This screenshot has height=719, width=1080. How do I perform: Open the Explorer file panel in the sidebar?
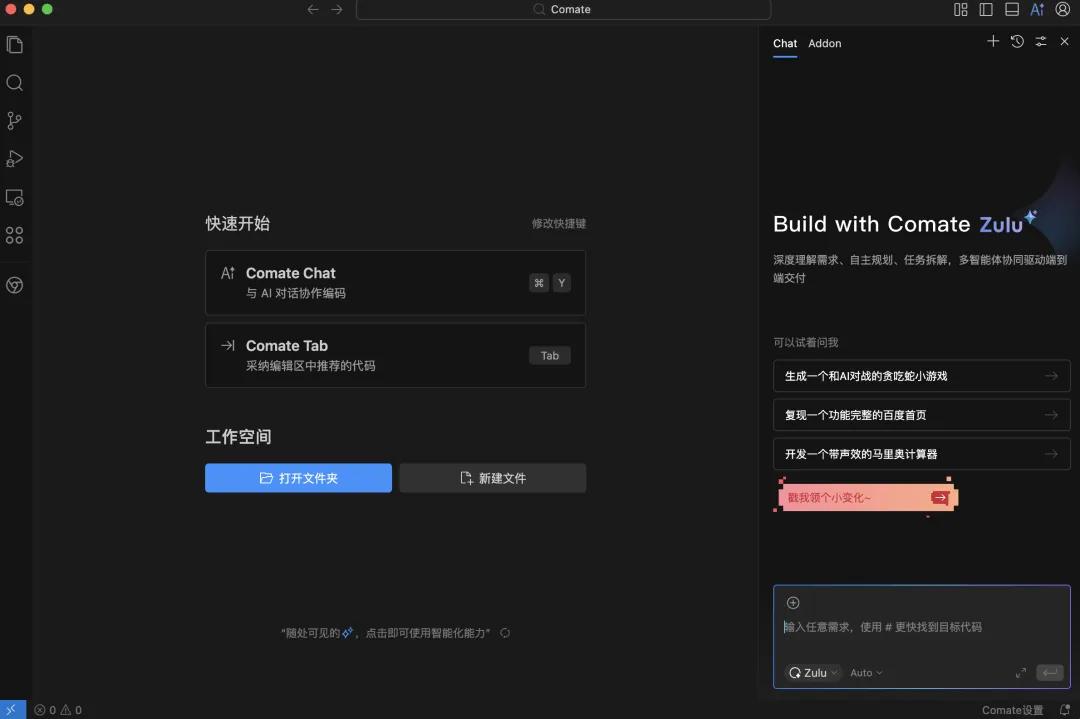coord(14,44)
